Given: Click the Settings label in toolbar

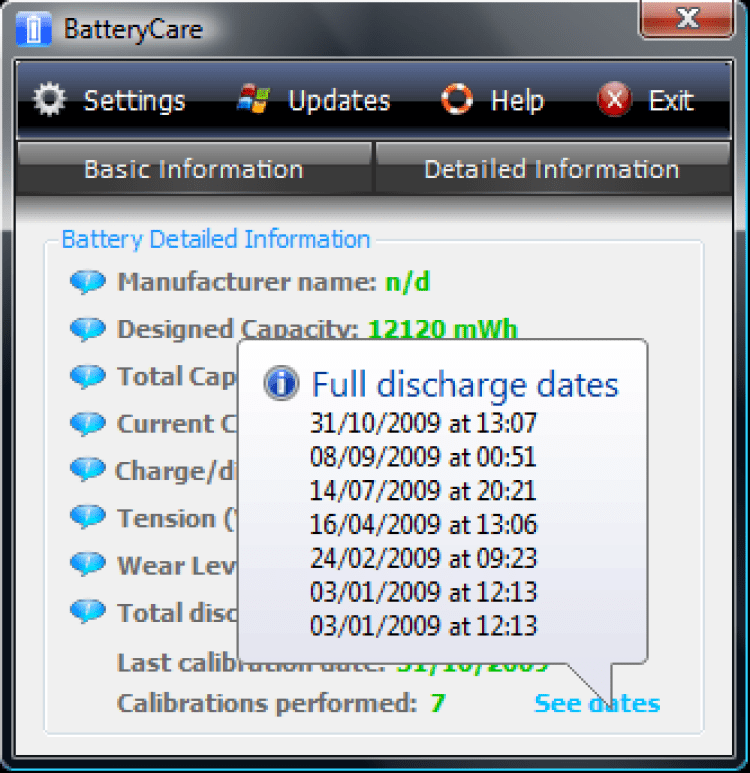Looking at the screenshot, I should click(x=135, y=101).
